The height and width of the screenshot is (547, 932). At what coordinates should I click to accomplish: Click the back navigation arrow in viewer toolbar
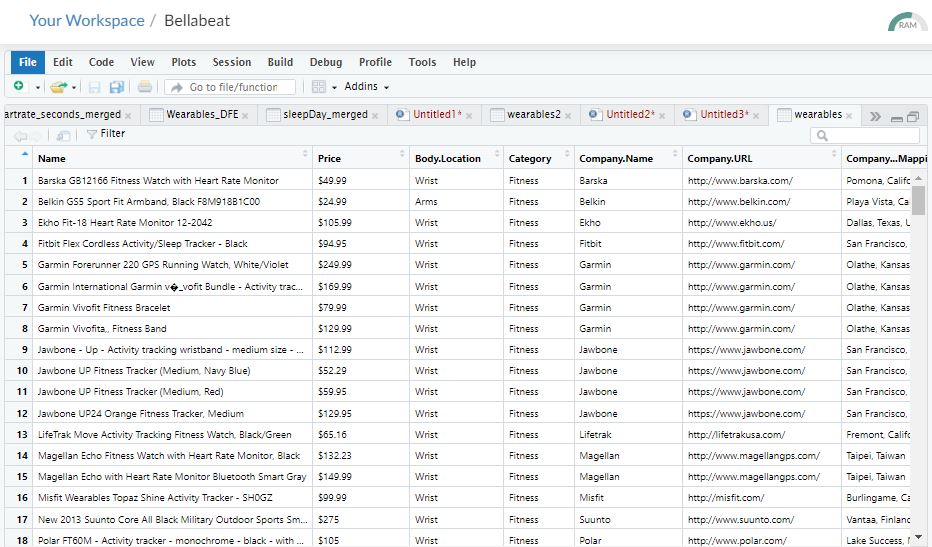[20, 136]
